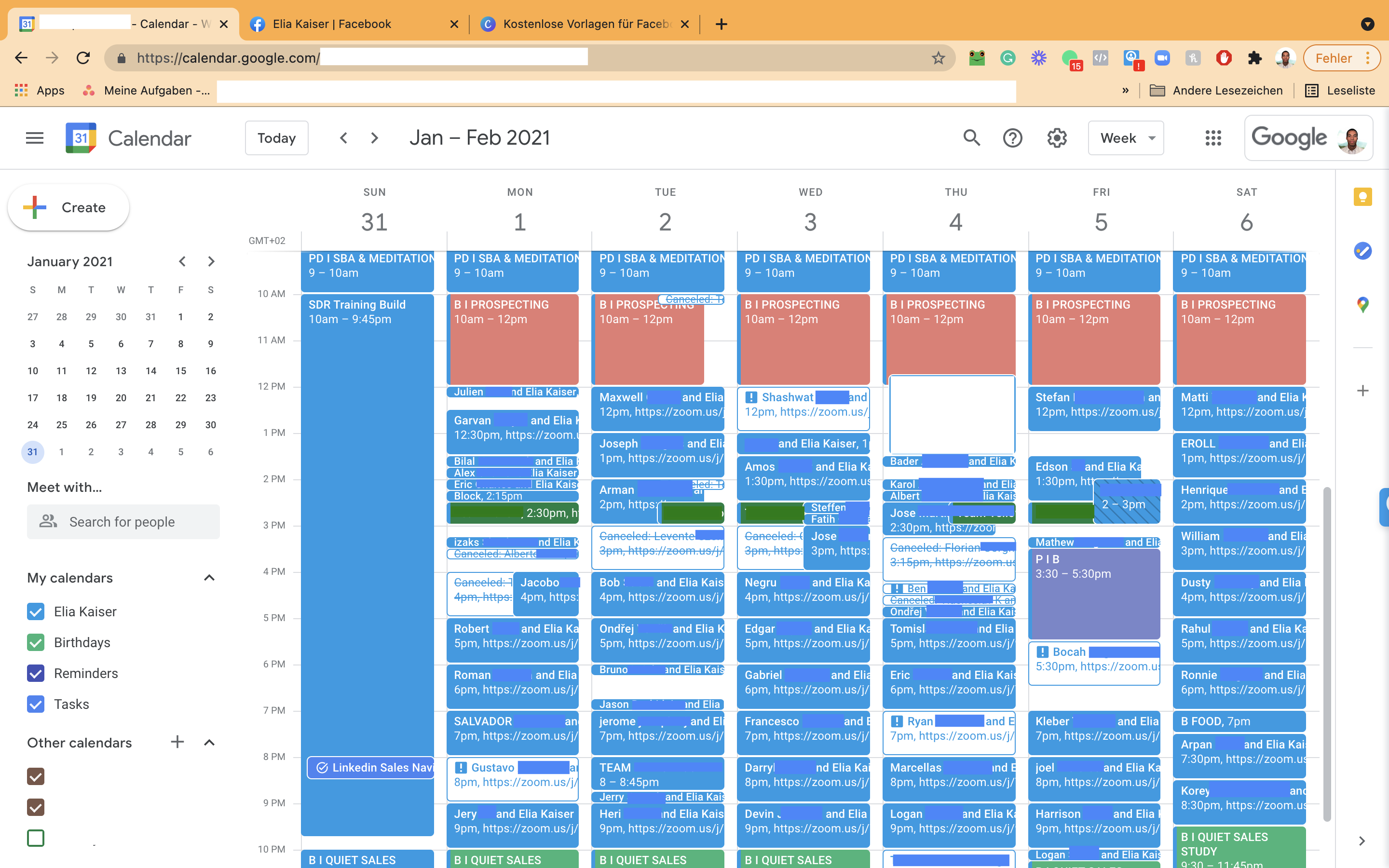Click the Create event button

(68, 208)
